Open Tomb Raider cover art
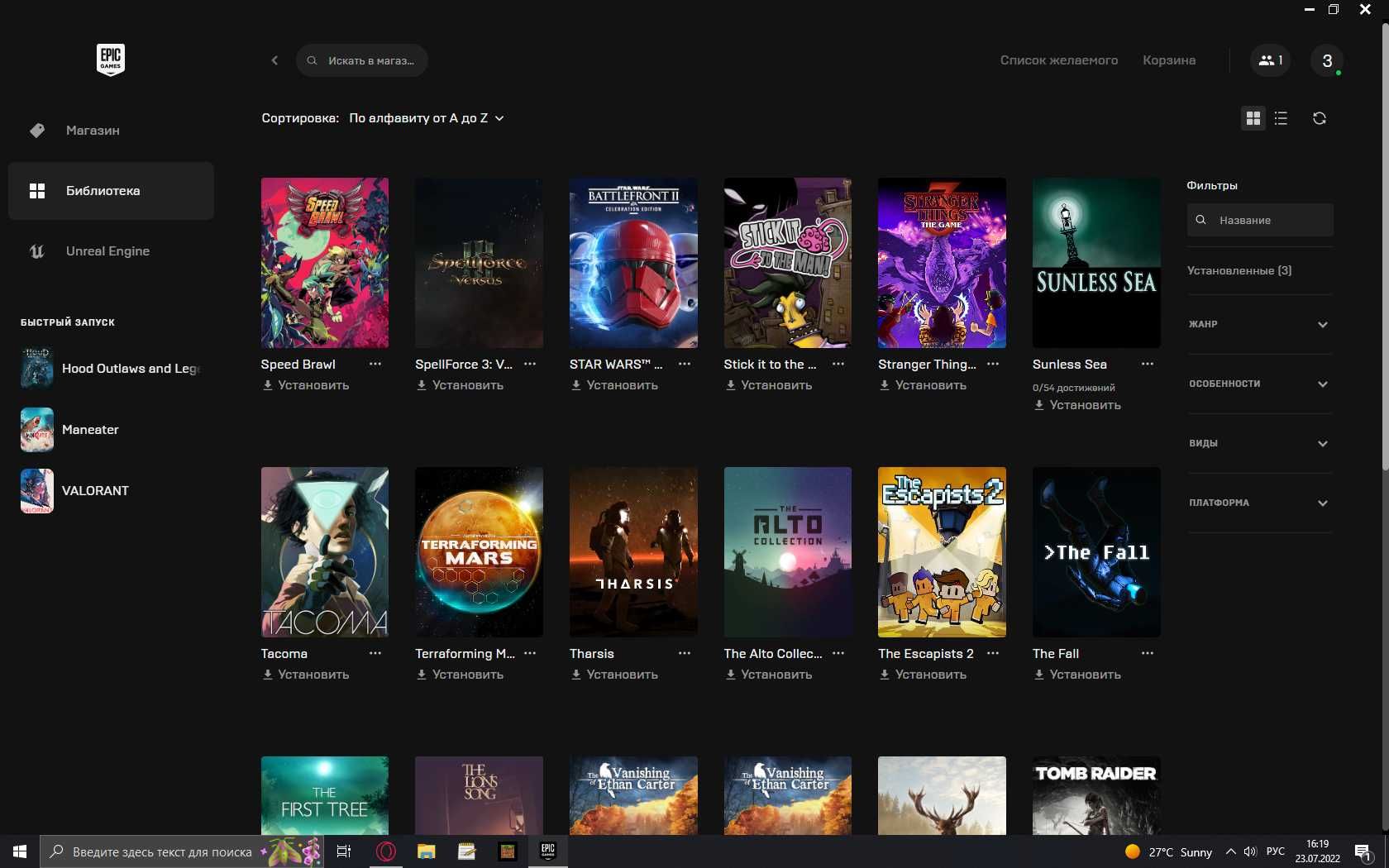This screenshot has height=868, width=1389. (x=1096, y=795)
